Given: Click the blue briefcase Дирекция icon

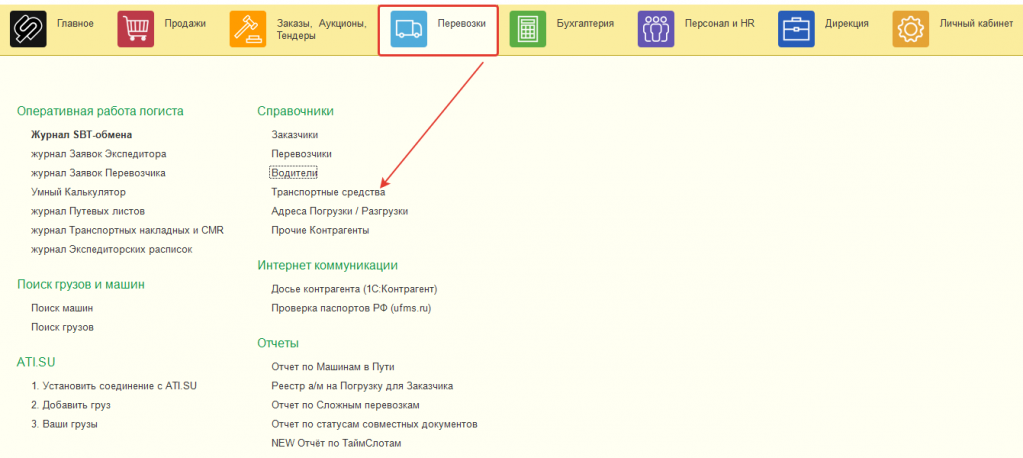Looking at the screenshot, I should coord(797,29).
